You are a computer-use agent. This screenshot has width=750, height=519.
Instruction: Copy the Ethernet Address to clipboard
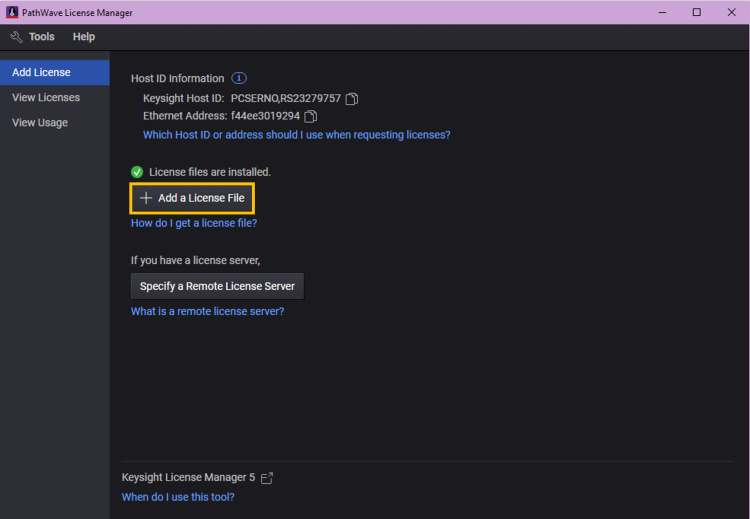[x=310, y=116]
